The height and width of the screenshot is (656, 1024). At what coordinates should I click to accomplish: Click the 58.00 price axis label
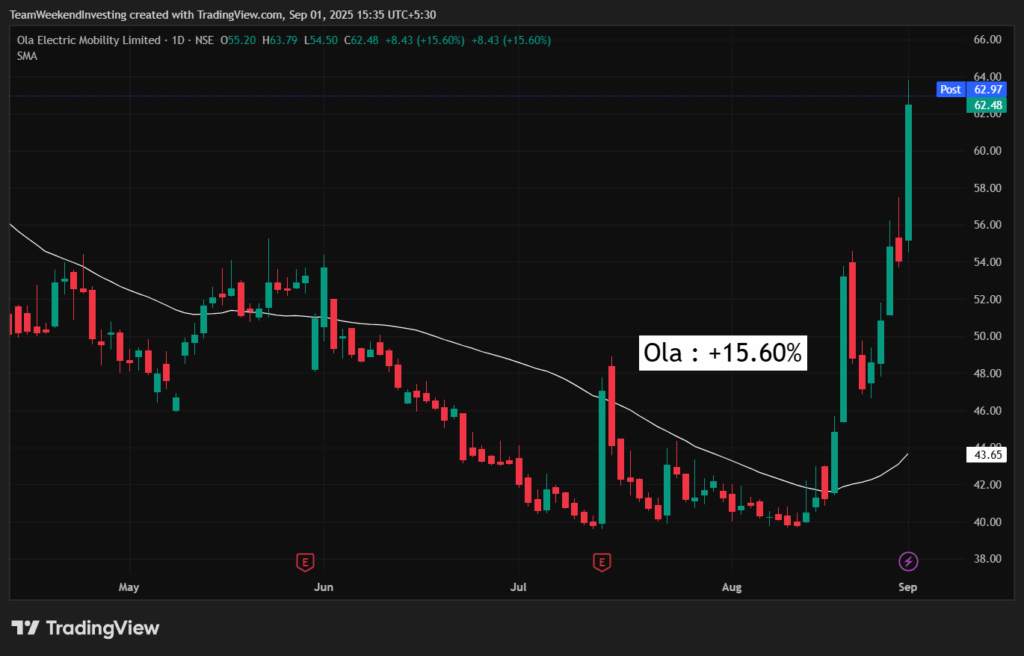(987, 188)
